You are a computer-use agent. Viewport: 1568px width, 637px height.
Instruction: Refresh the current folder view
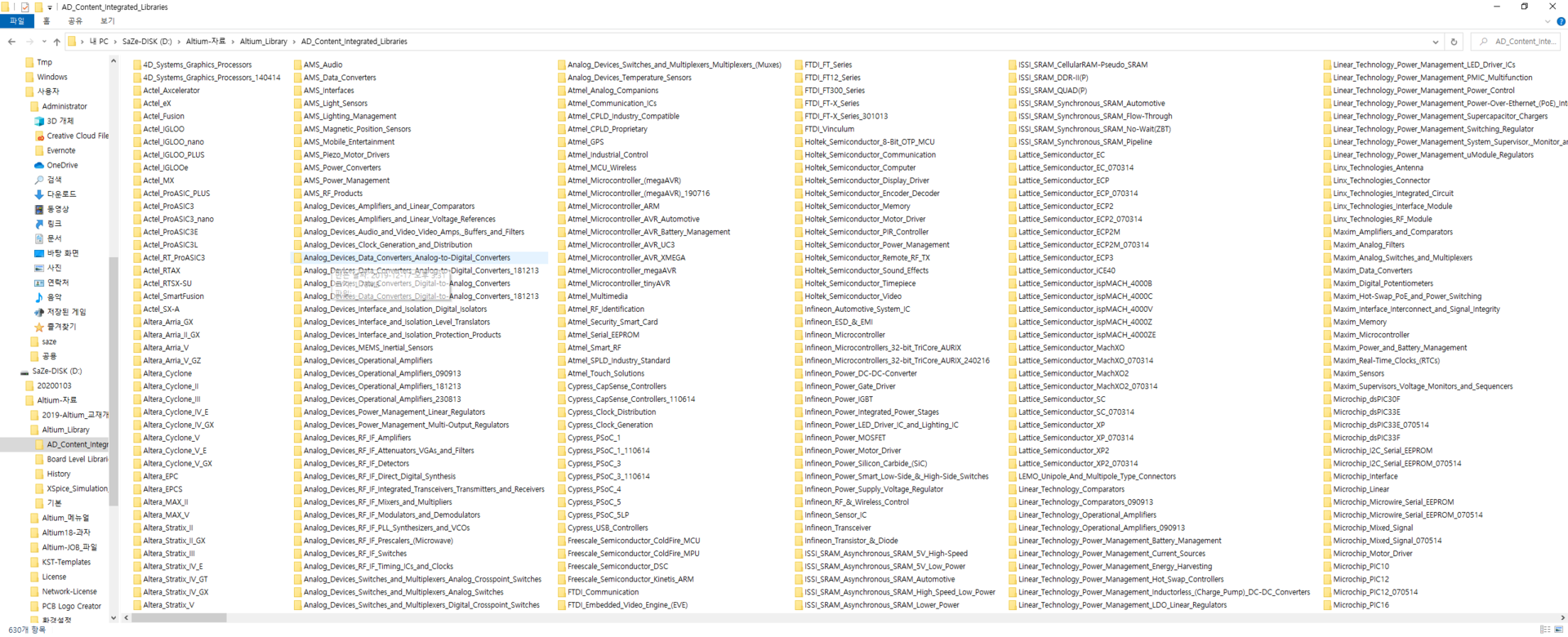[x=1454, y=41]
